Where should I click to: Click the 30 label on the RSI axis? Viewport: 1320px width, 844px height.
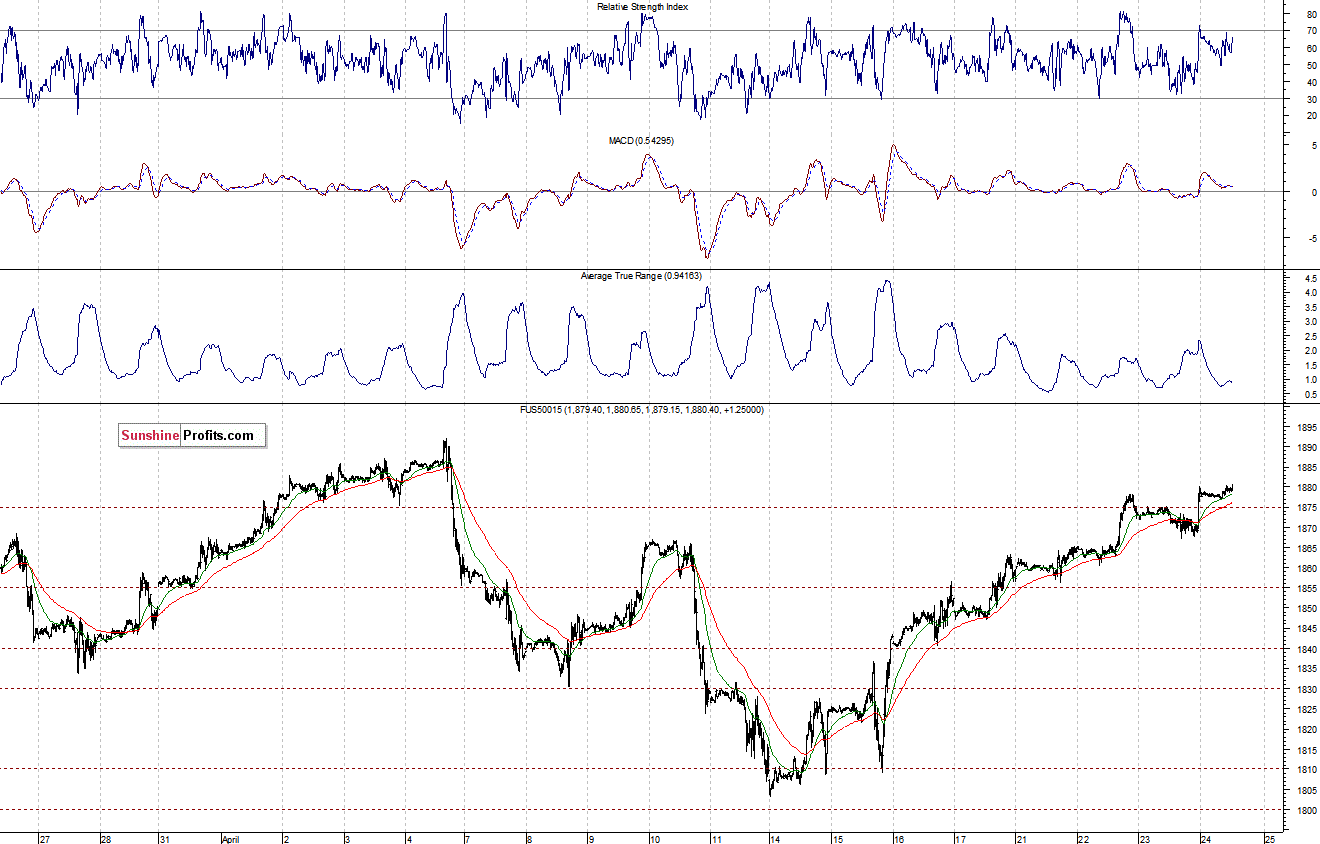[1311, 99]
